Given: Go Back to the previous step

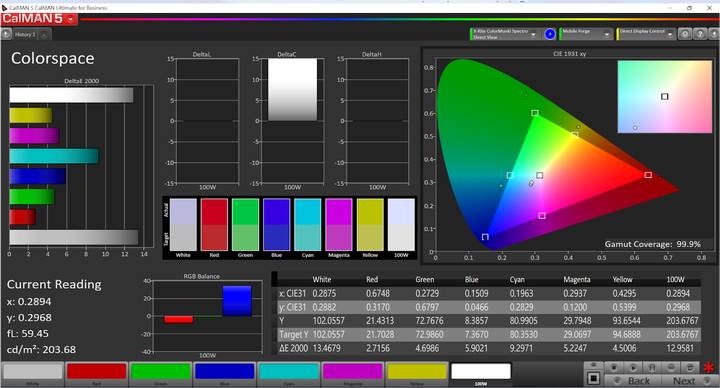Looking at the screenshot, I should click(633, 381).
